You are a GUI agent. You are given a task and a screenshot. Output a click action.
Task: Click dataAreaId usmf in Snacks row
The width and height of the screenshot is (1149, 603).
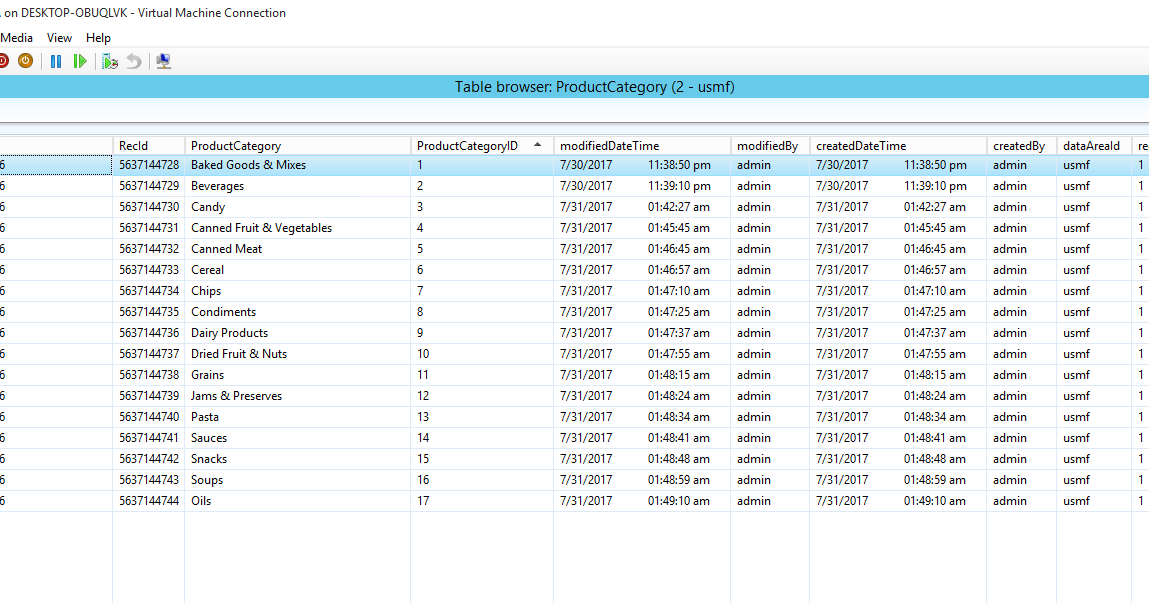click(x=1076, y=459)
